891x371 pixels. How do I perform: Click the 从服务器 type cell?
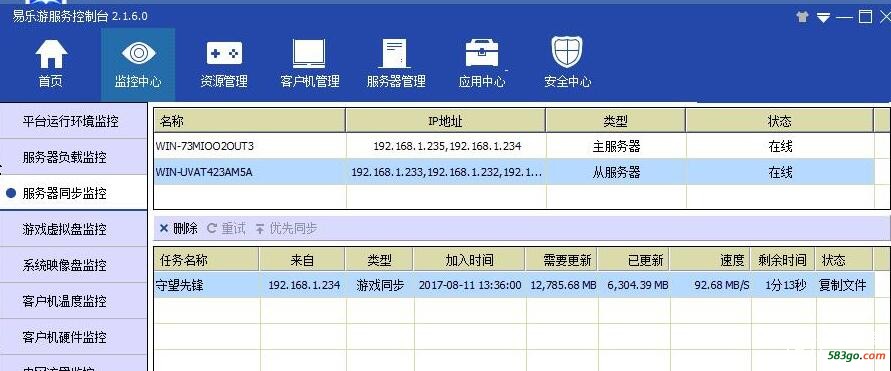[x=616, y=172]
